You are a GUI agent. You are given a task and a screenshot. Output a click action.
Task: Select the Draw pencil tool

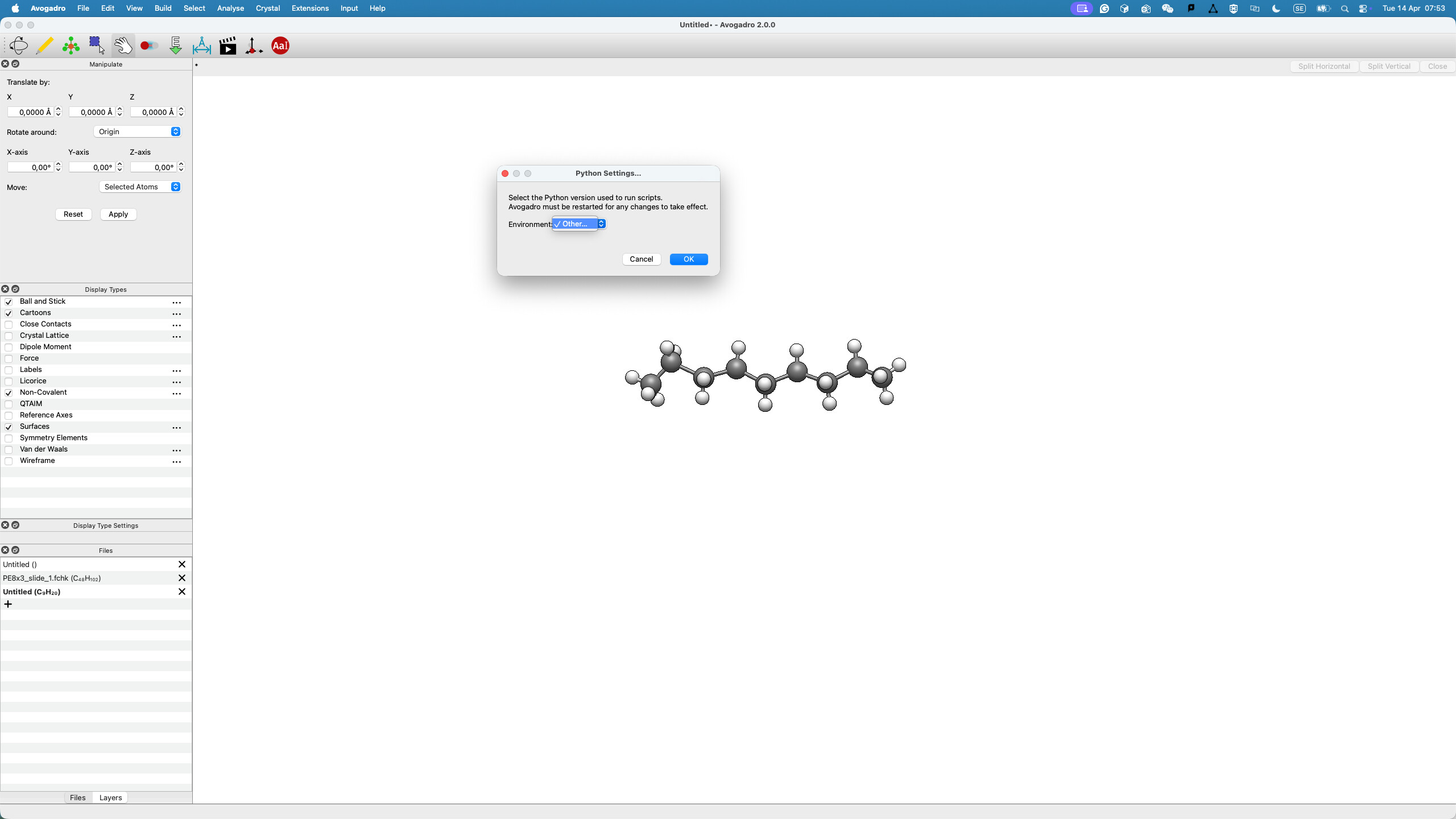tap(44, 45)
